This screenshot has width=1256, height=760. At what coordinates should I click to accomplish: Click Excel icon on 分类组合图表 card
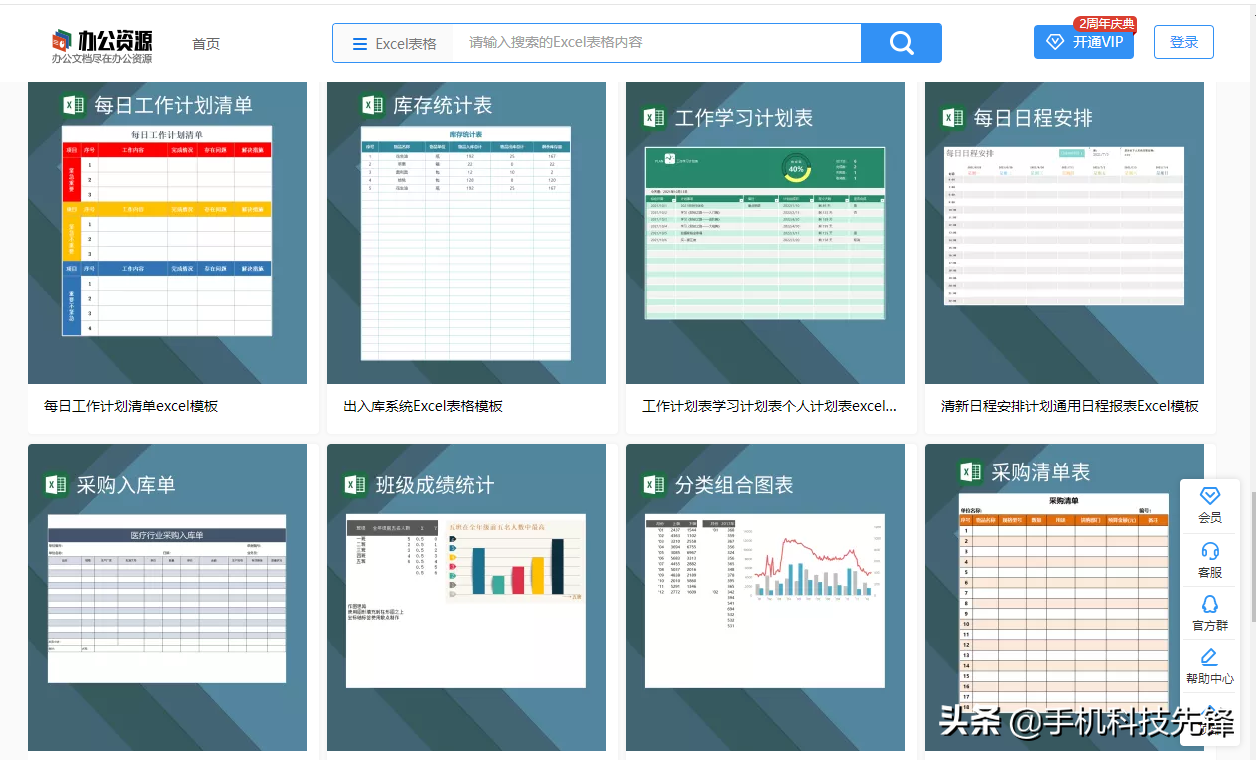[654, 485]
